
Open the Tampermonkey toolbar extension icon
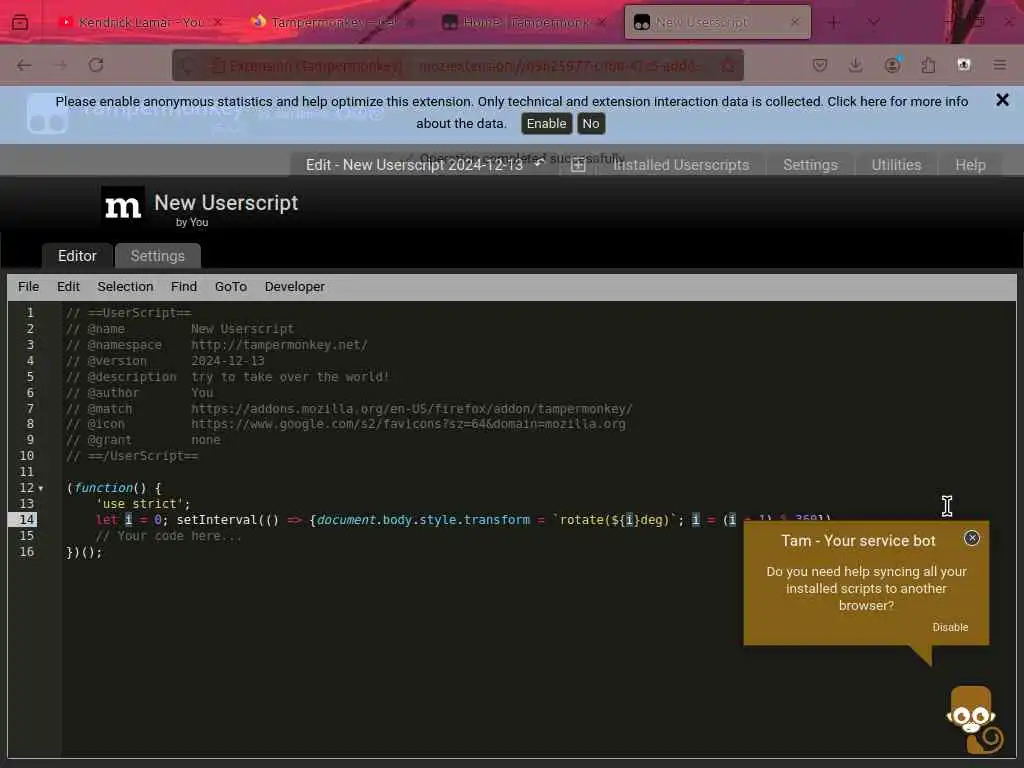pyautogui.click(x=964, y=65)
